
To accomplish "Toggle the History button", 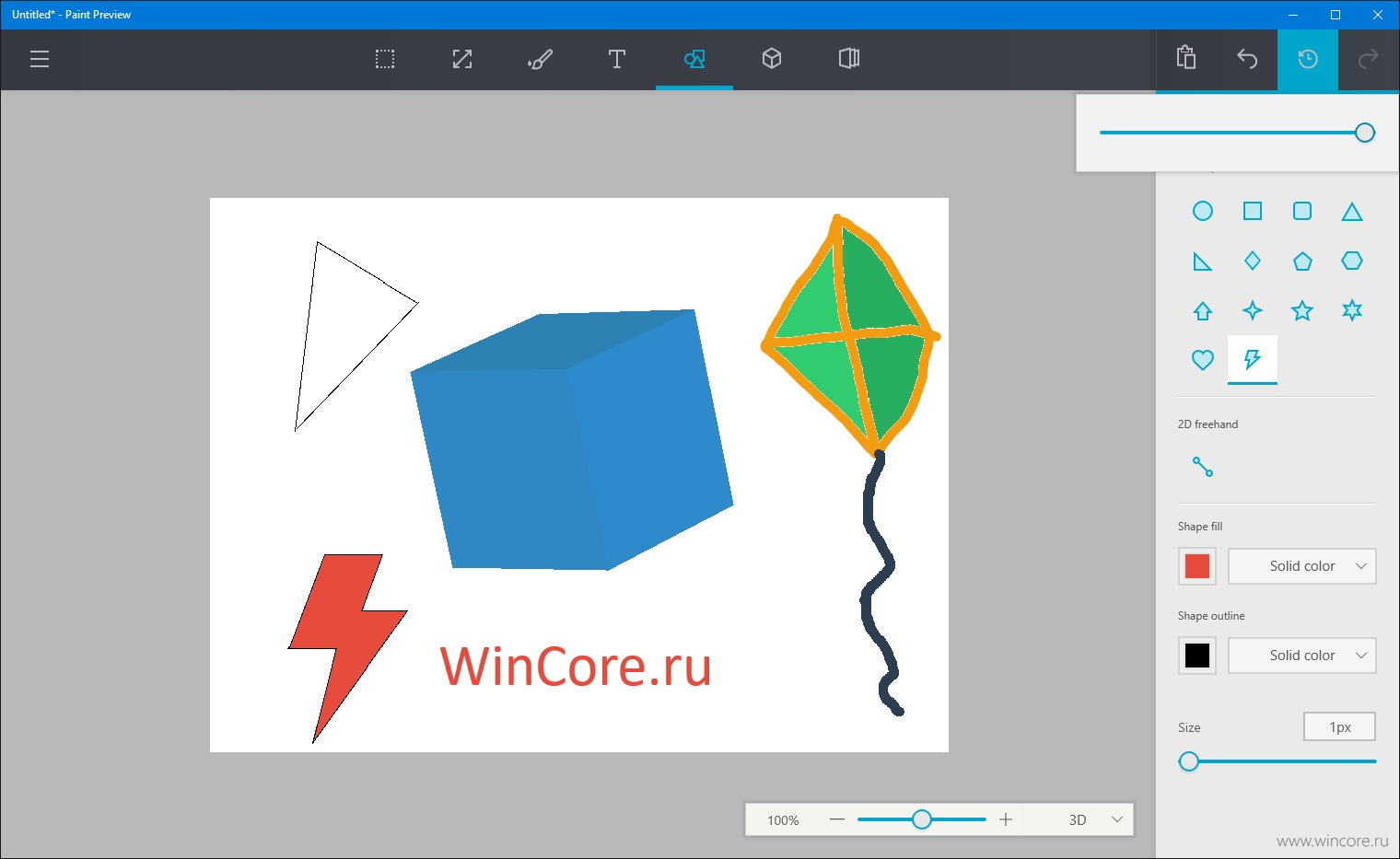I will click(x=1308, y=60).
